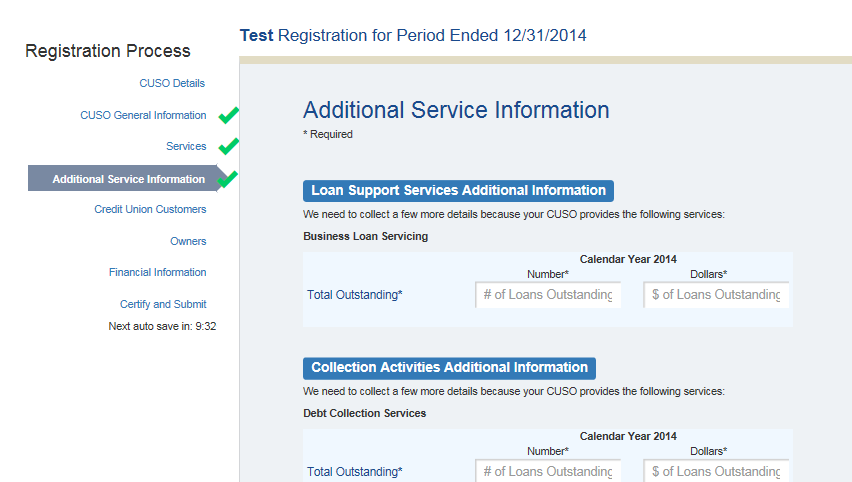Focus Business Loan Servicing dollars outstanding field
Image resolution: width=852 pixels, height=482 pixels.
(716, 295)
